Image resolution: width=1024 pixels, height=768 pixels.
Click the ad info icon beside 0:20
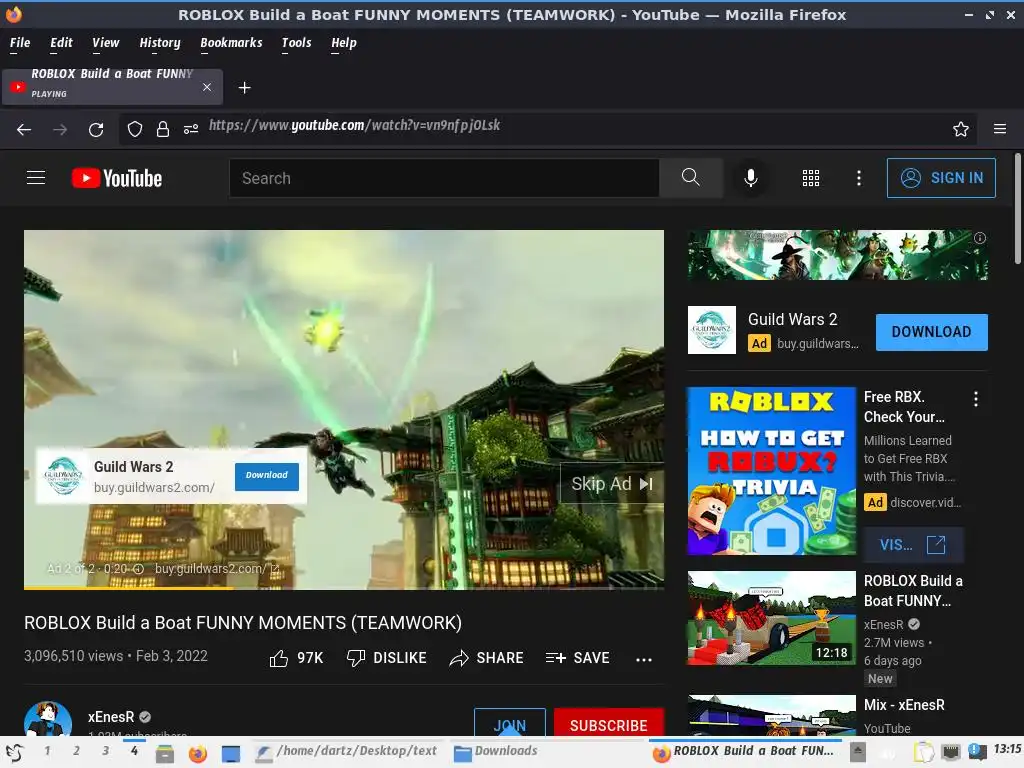(138, 569)
